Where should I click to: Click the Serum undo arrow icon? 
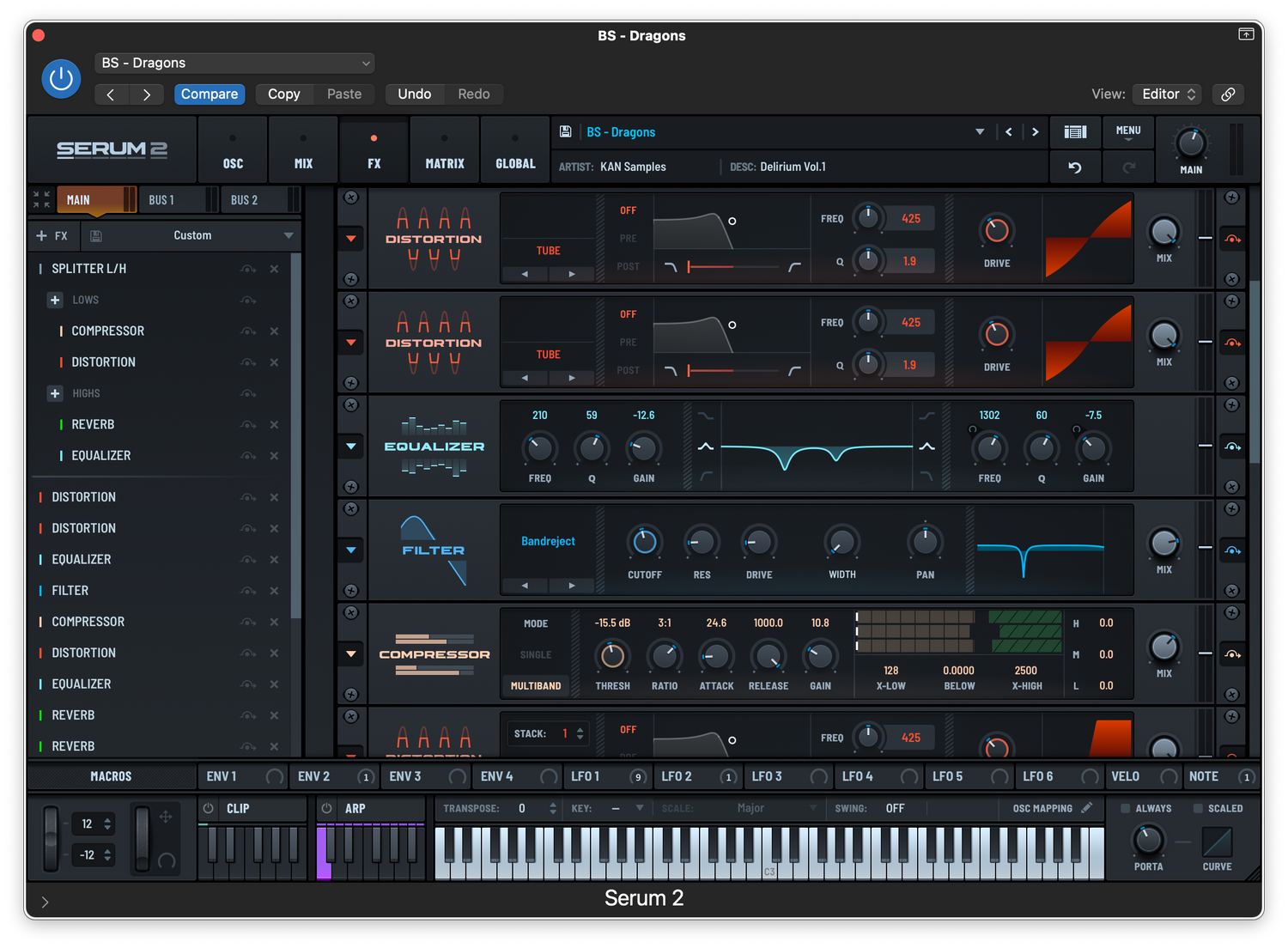[x=1075, y=167]
